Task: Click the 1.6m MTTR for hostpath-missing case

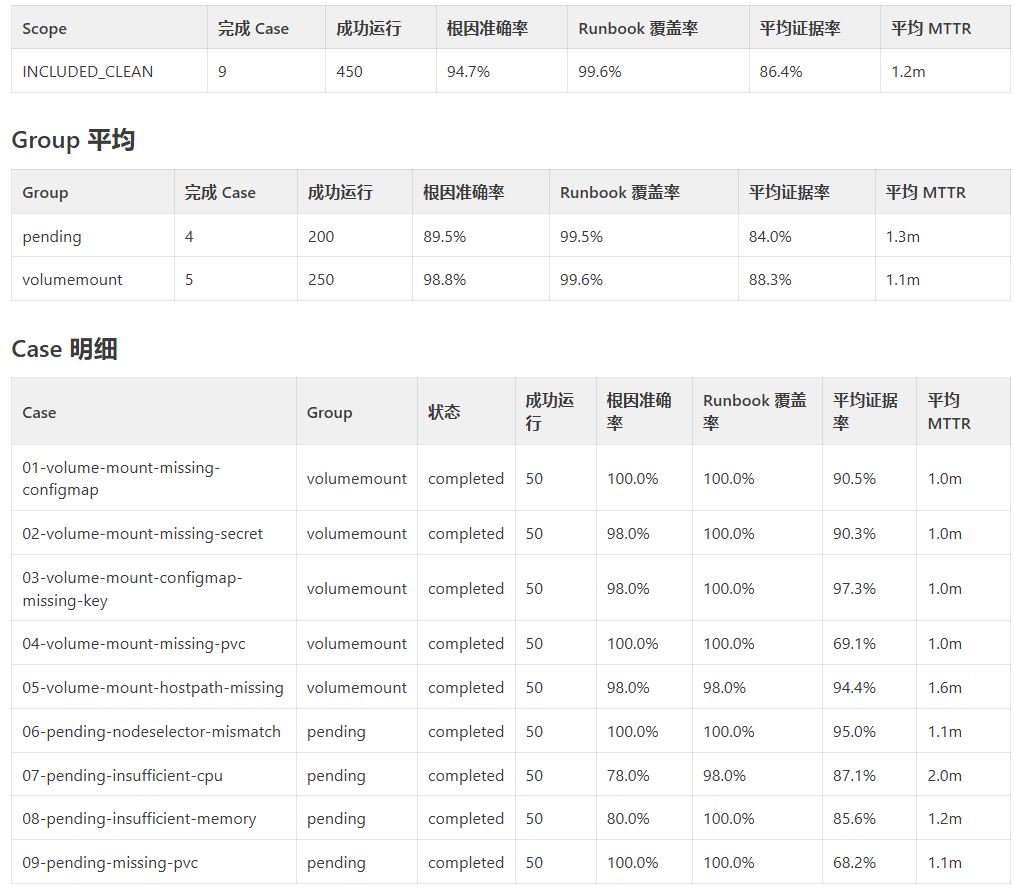Action: click(944, 687)
